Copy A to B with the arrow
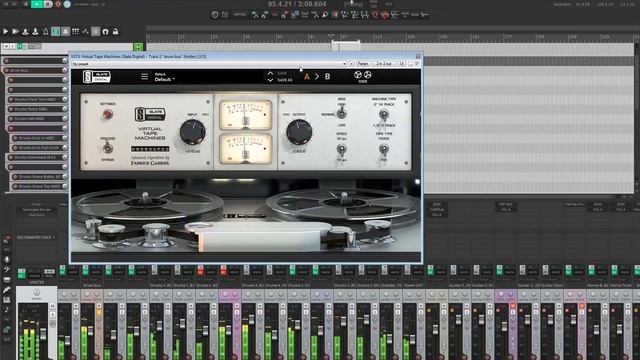This screenshot has width=640, height=360. pyautogui.click(x=317, y=76)
